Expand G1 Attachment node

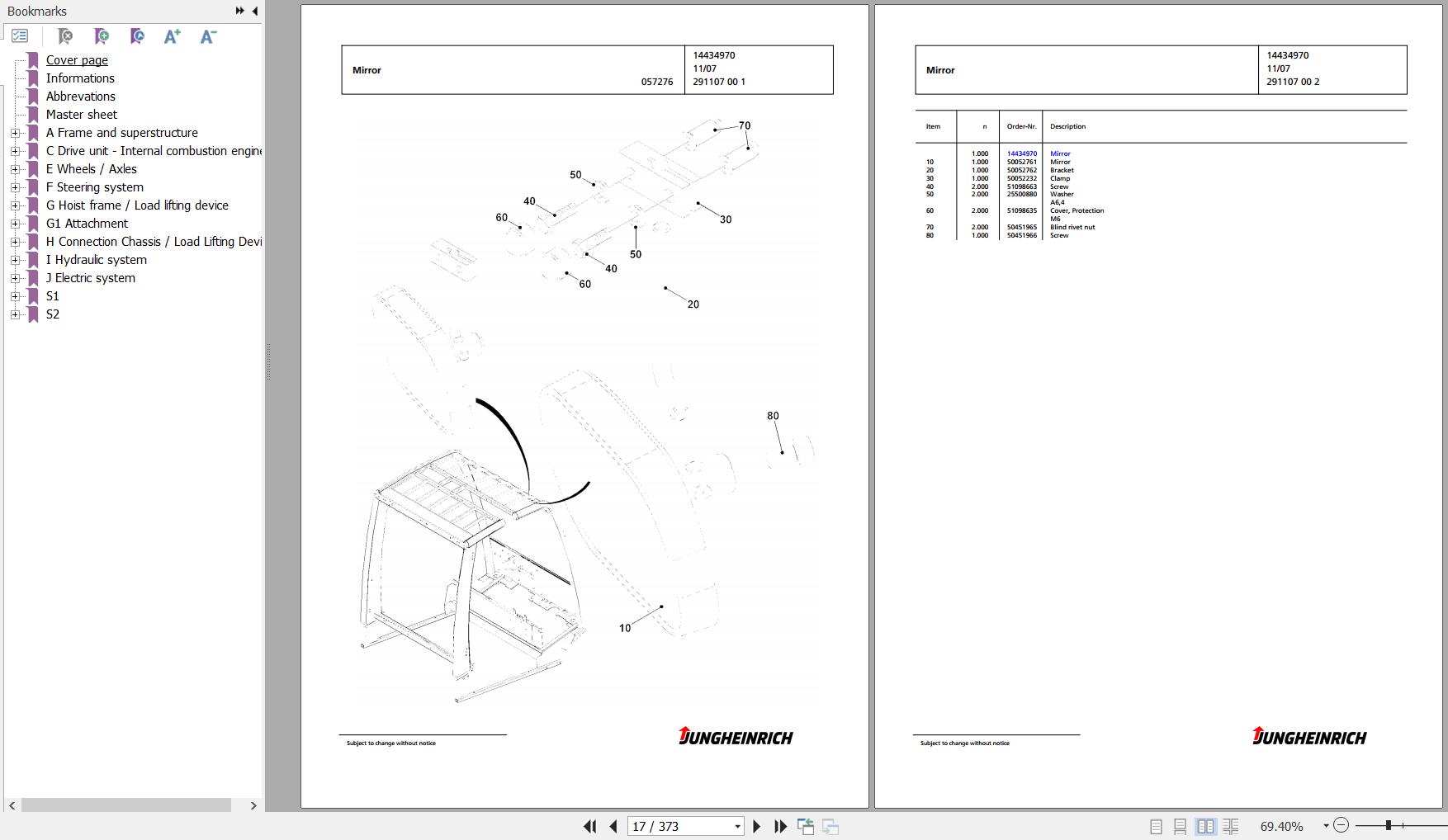tap(15, 224)
